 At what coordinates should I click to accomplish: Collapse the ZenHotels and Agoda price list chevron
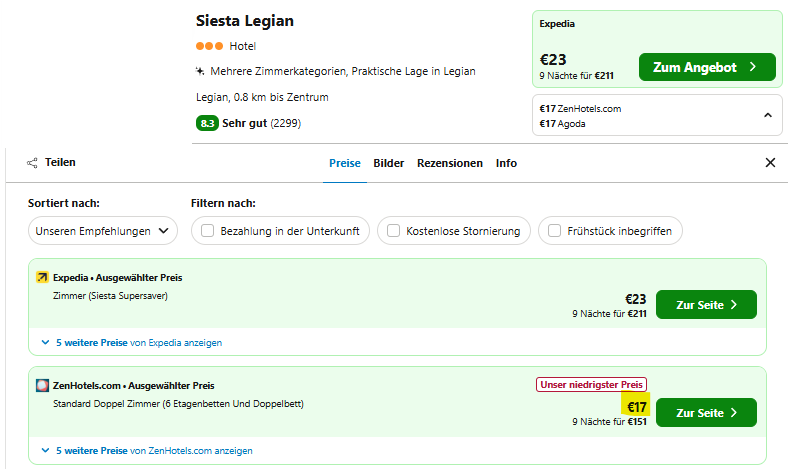click(x=768, y=116)
